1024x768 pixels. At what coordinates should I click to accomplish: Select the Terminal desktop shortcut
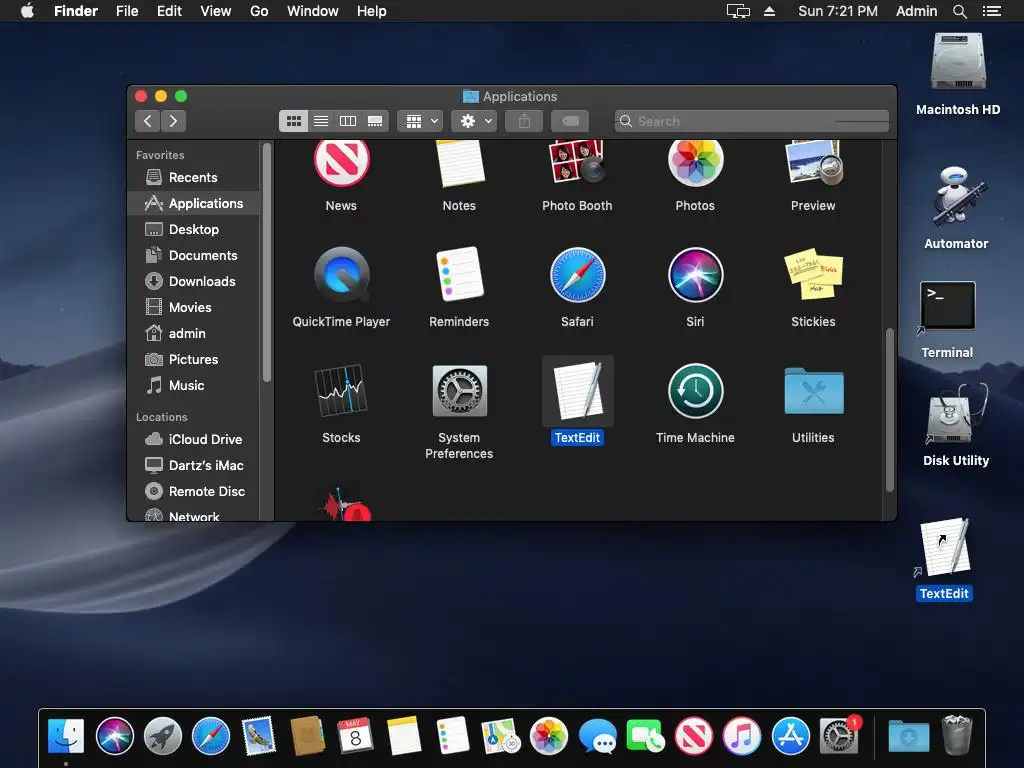click(x=948, y=306)
